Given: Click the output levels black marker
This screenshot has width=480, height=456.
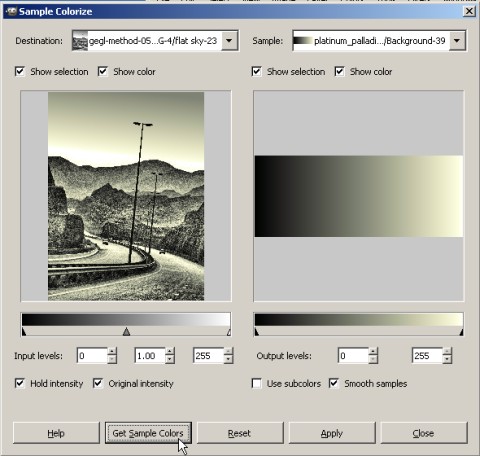Looking at the screenshot, I should click(257, 332).
